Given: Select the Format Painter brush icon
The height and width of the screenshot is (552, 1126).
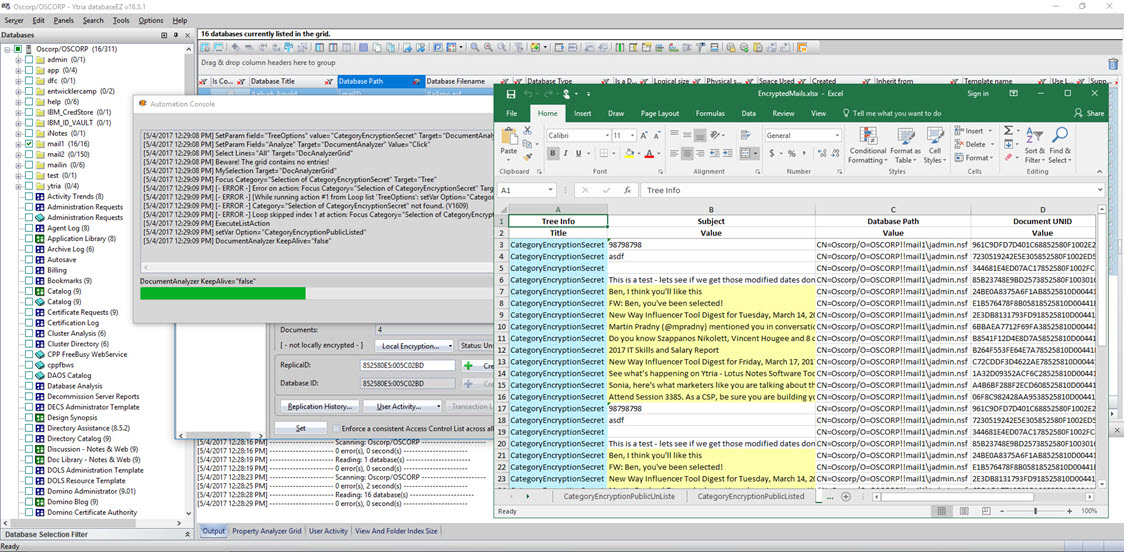Looking at the screenshot, I should [530, 156].
